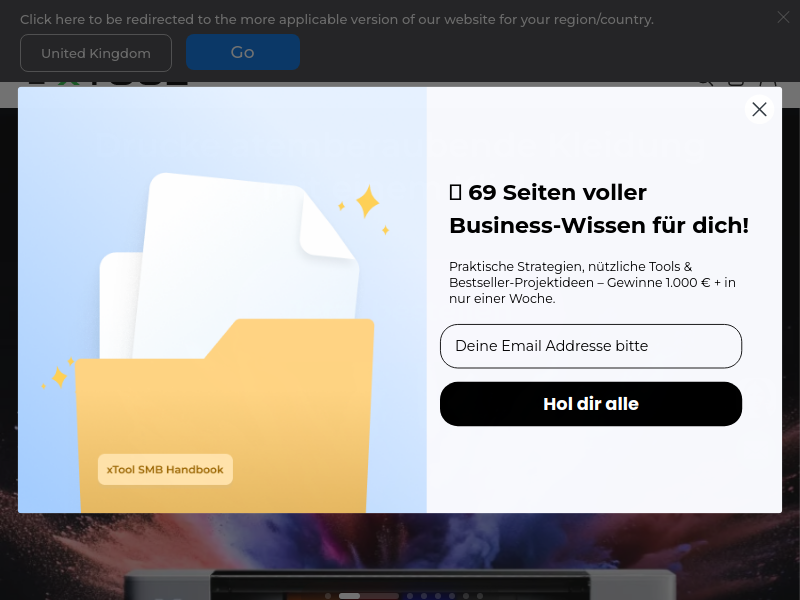
Task: Click the Praktische Strategien description text
Action: point(592,282)
